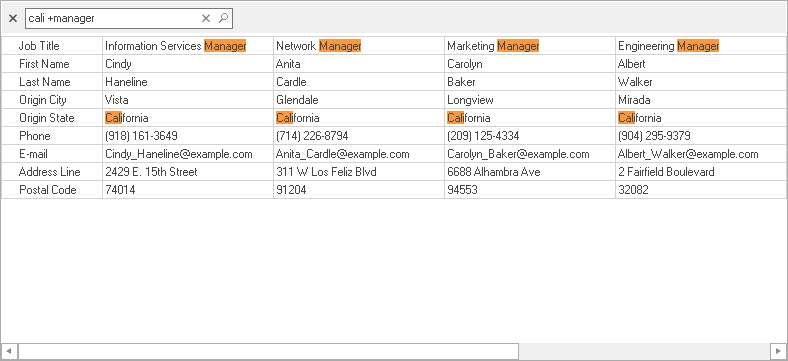Screen dimensions: 788x361
Task: Click California in Albert's column
Action: pos(702,118)
